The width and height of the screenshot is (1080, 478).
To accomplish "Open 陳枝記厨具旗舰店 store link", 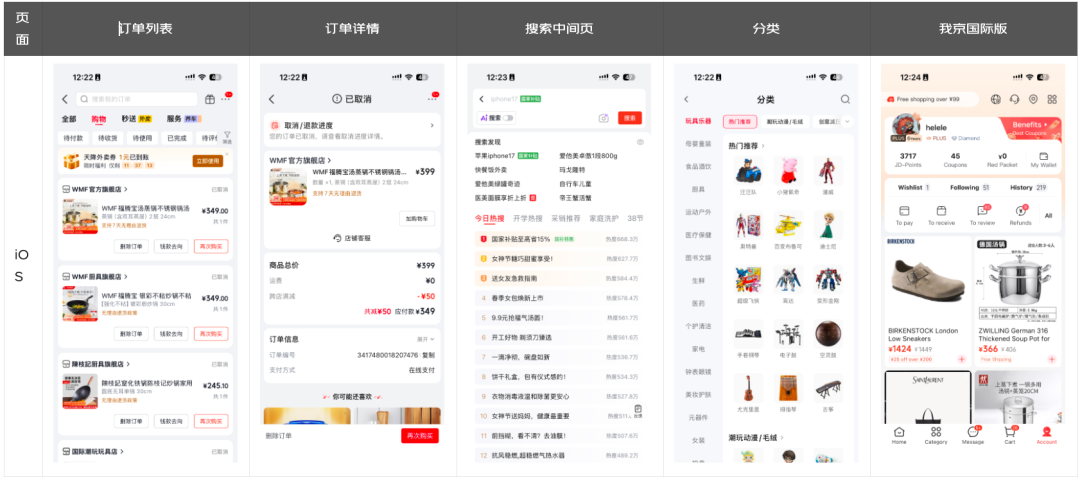I will click(x=96, y=364).
